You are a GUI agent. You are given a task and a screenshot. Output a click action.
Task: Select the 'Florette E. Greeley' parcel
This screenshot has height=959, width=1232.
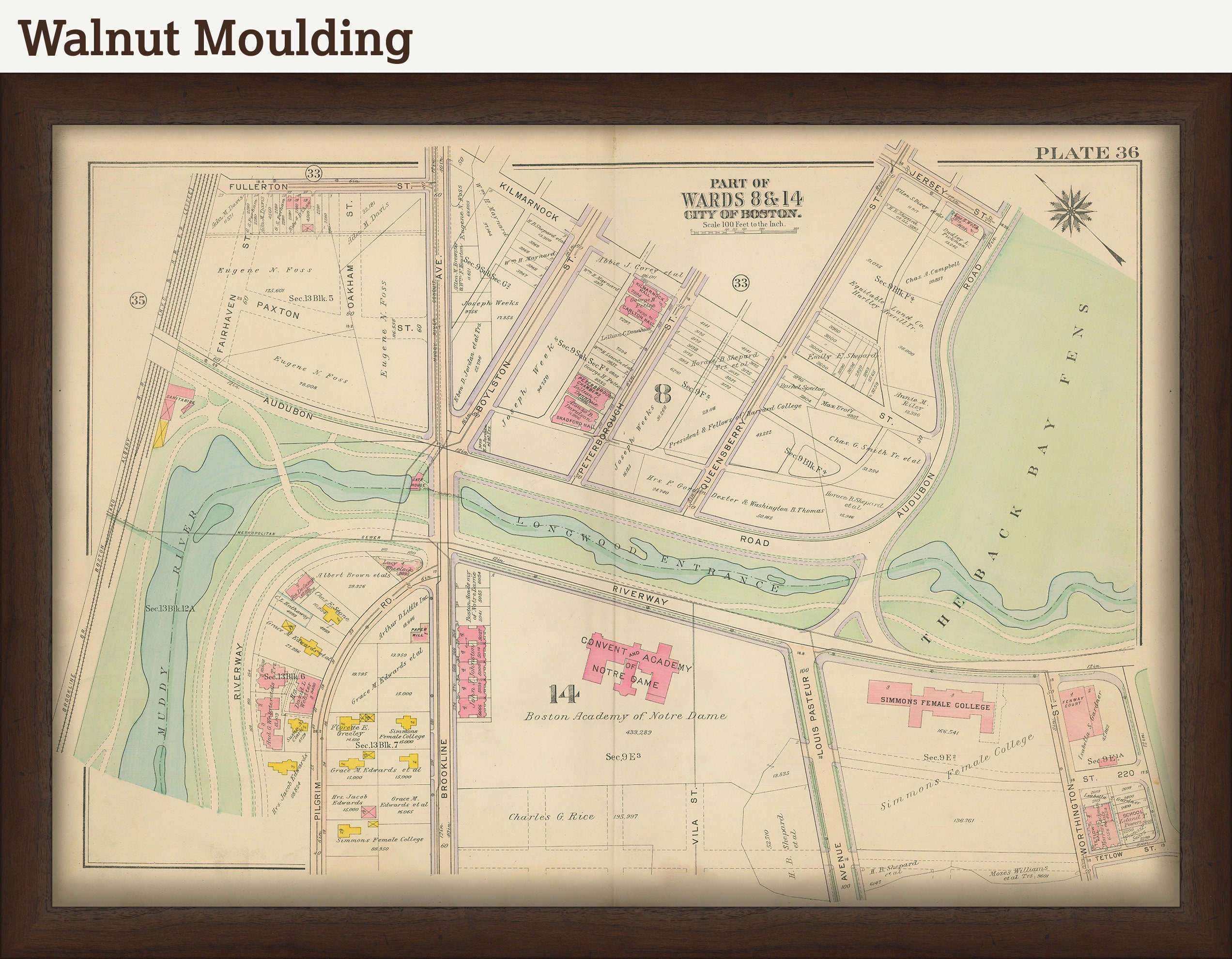click(x=351, y=730)
